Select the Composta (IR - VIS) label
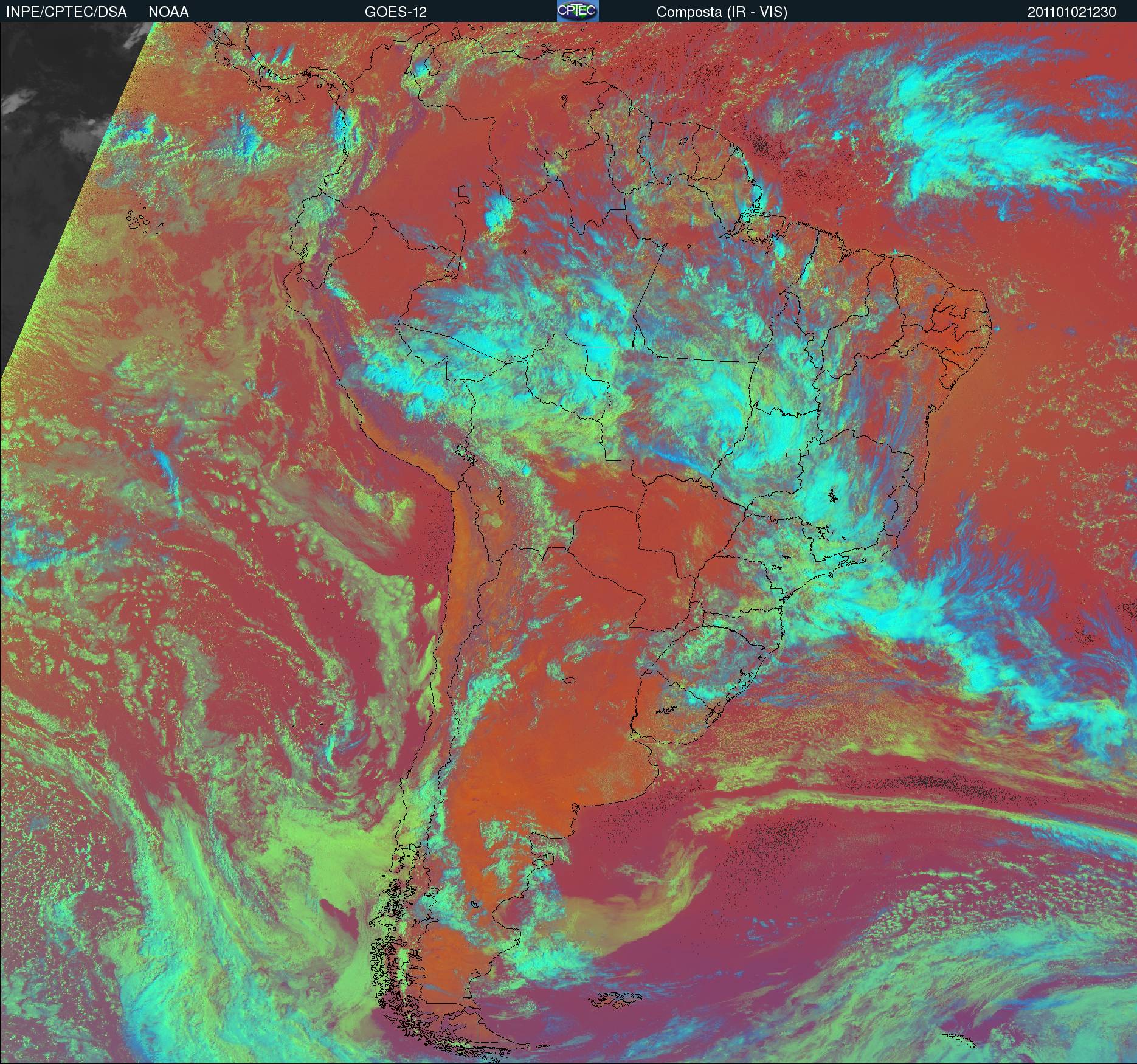 (x=722, y=12)
